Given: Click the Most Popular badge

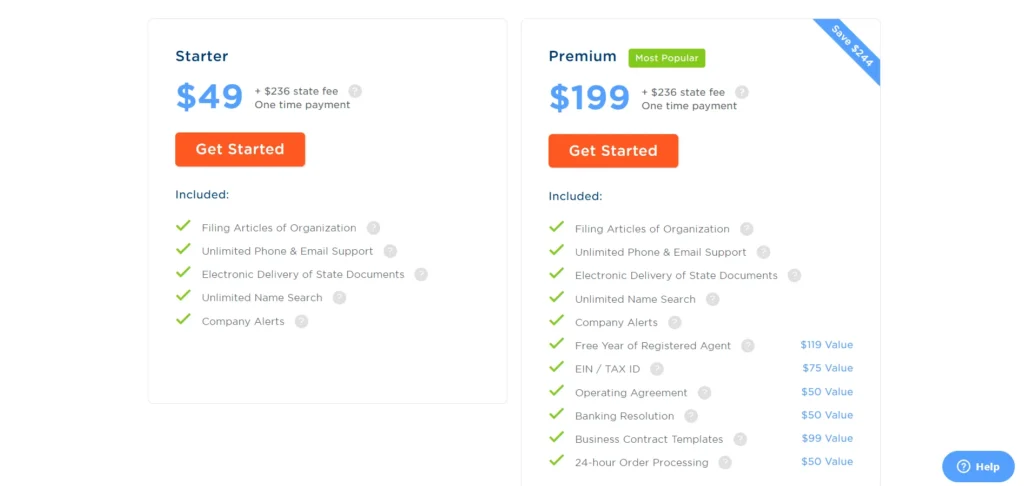Looking at the screenshot, I should point(666,58).
